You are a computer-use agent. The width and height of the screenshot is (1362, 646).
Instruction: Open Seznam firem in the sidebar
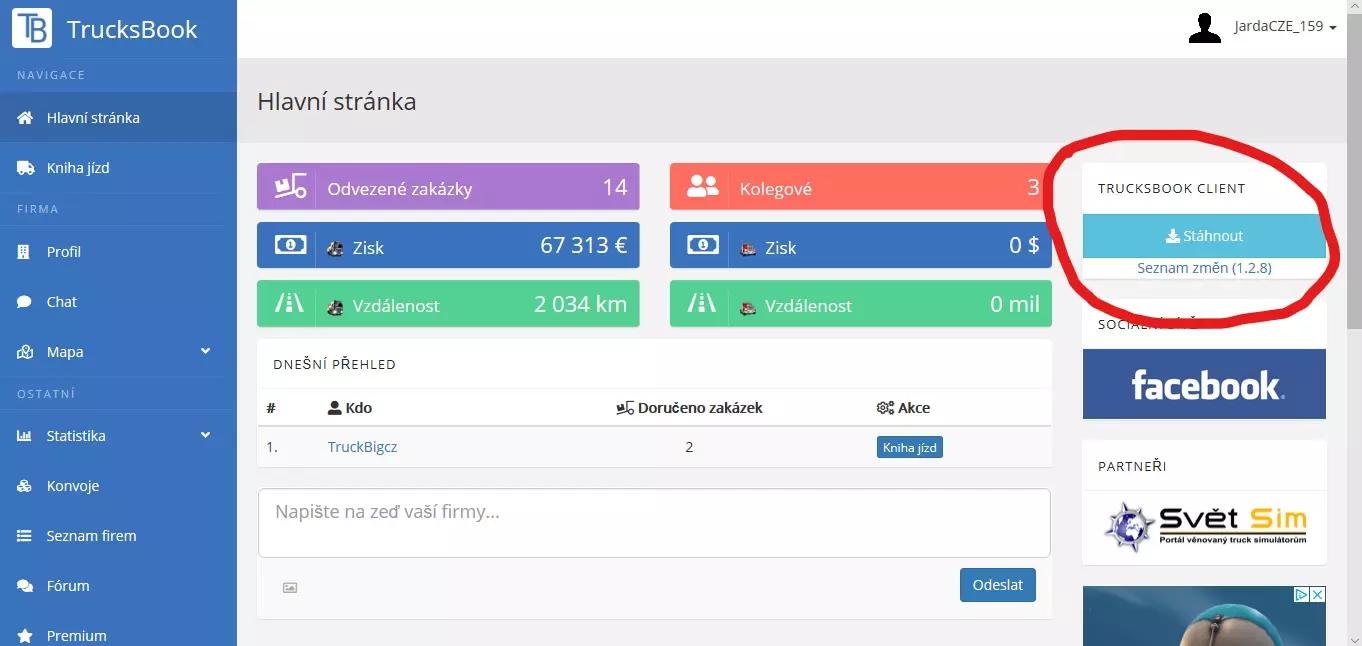coord(118,536)
